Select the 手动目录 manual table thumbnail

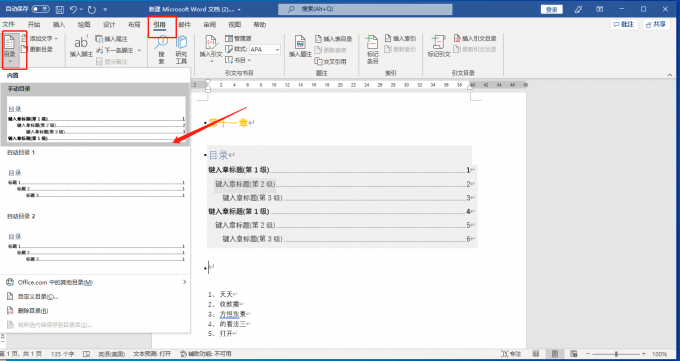tap(96, 119)
